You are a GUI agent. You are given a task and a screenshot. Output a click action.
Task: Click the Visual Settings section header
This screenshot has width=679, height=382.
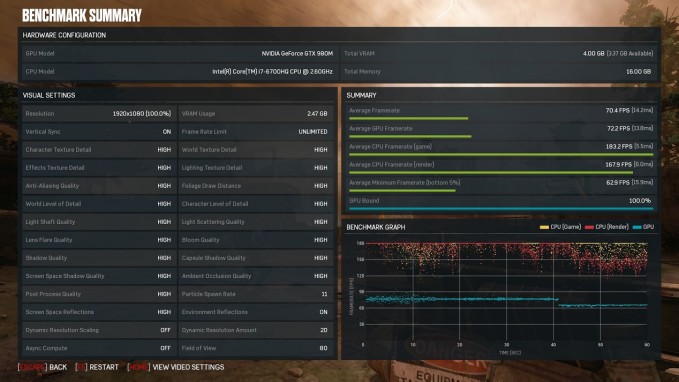[49, 95]
